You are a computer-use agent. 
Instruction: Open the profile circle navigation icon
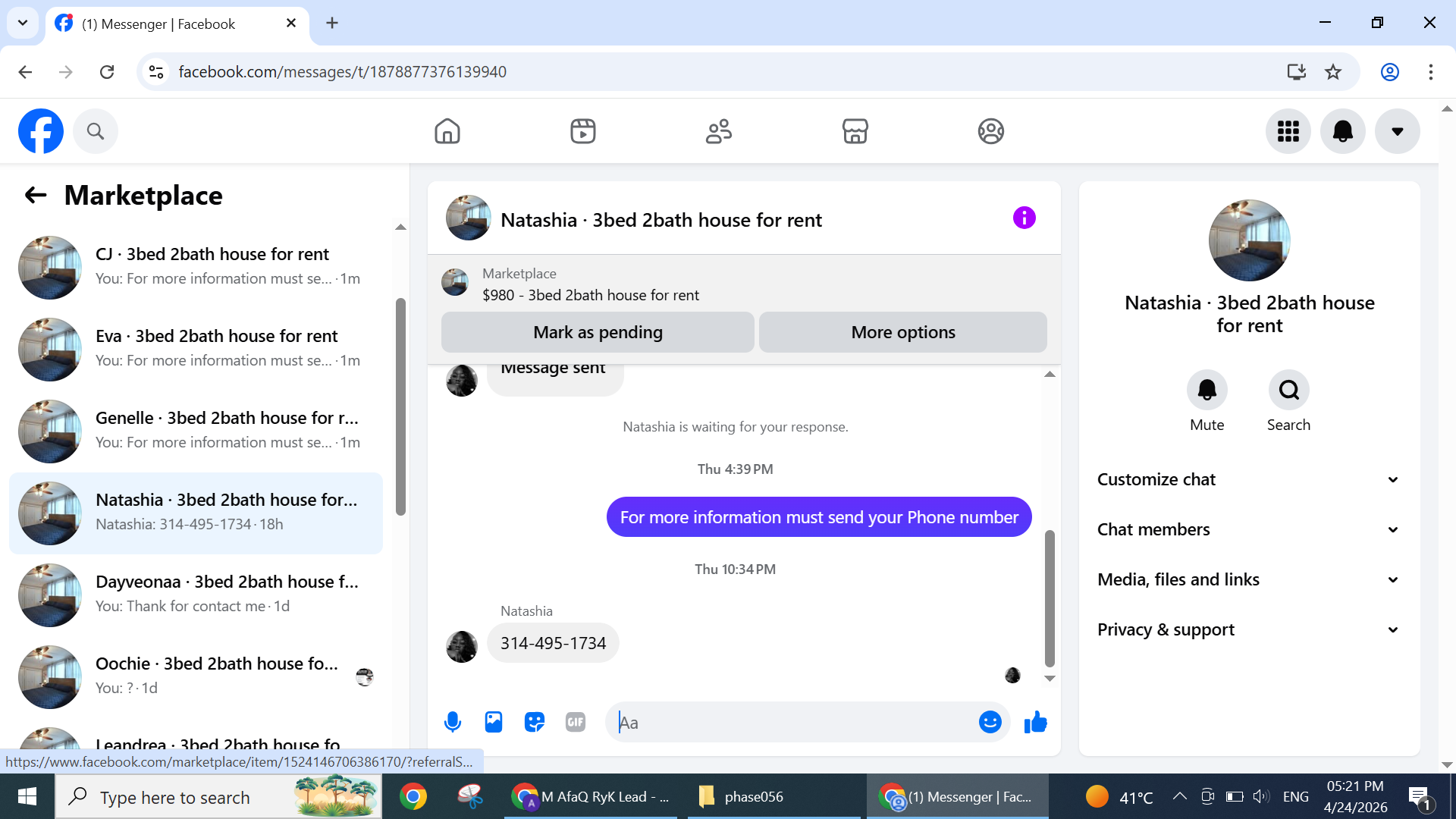[990, 131]
